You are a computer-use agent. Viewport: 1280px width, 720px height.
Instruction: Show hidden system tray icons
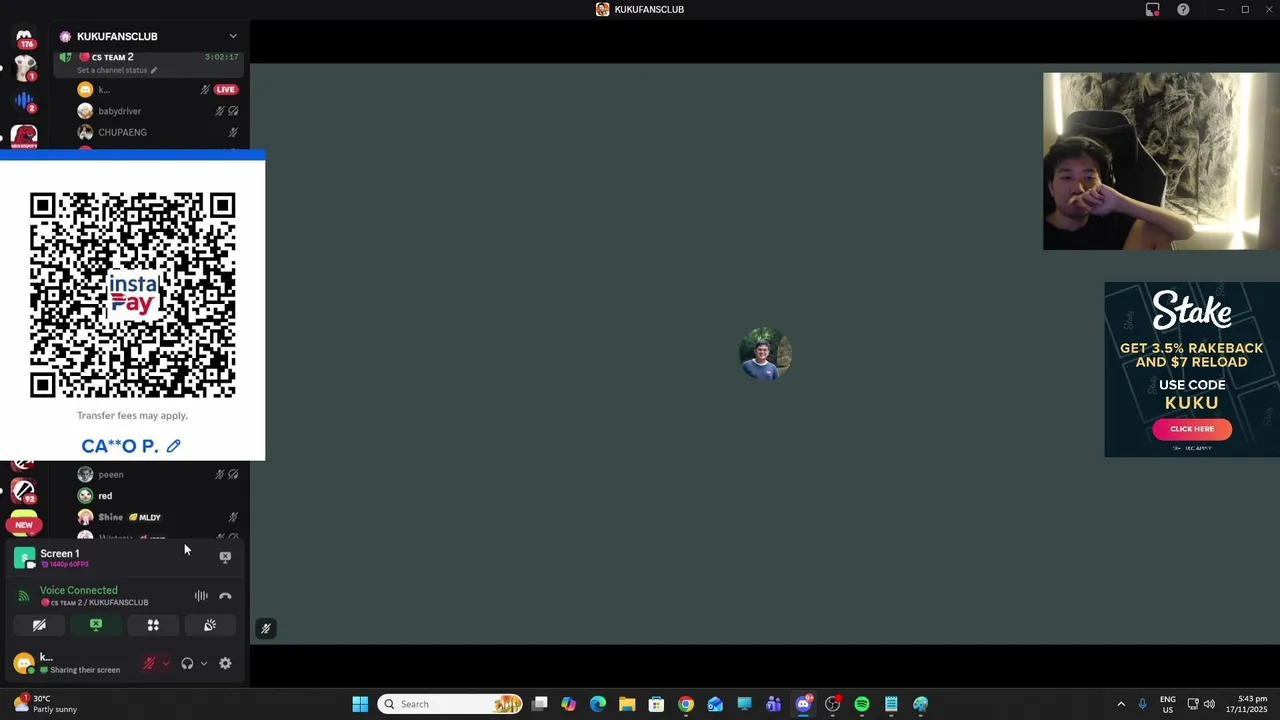(1121, 704)
